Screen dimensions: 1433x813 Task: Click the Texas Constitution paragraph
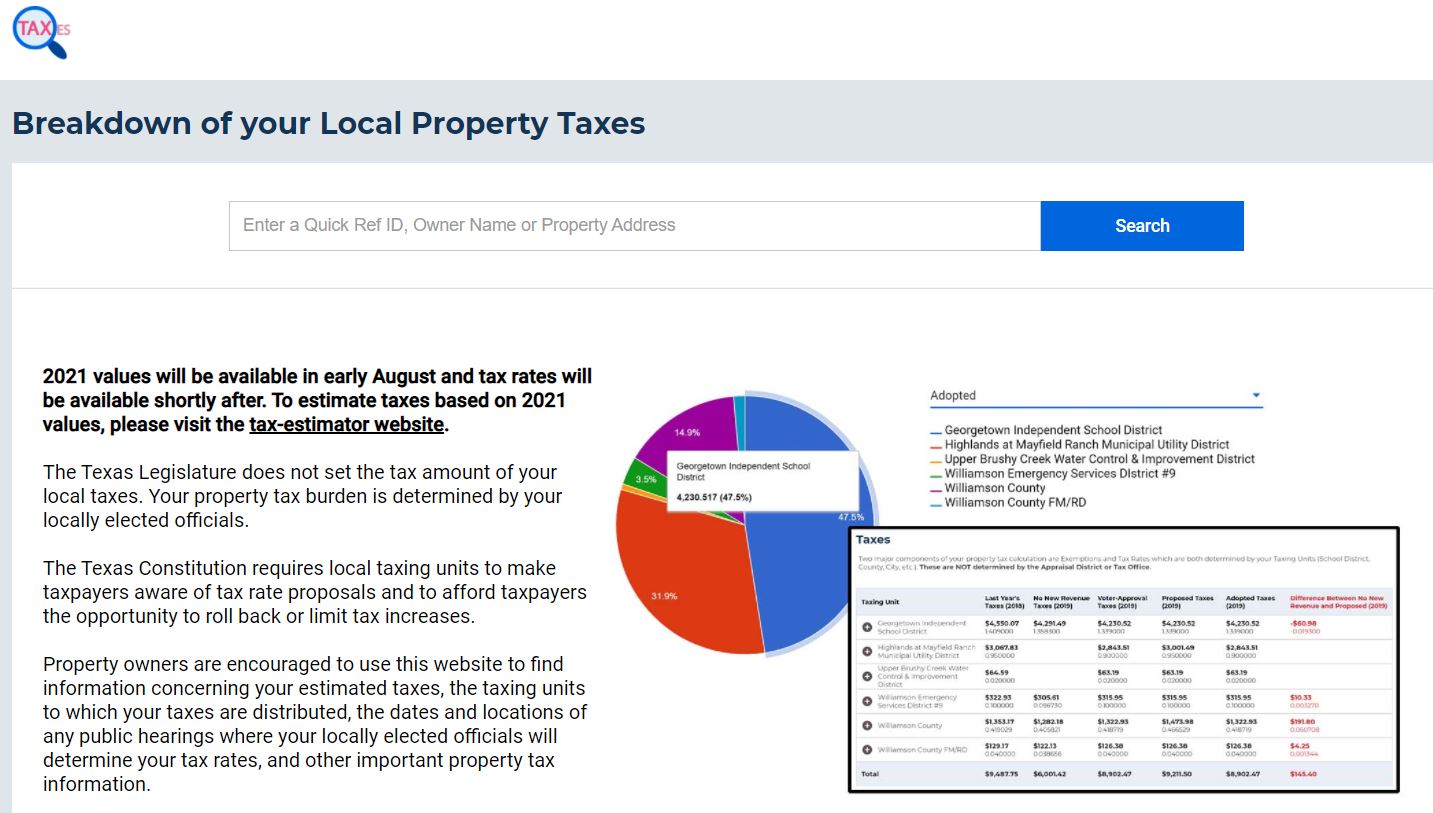click(x=315, y=592)
